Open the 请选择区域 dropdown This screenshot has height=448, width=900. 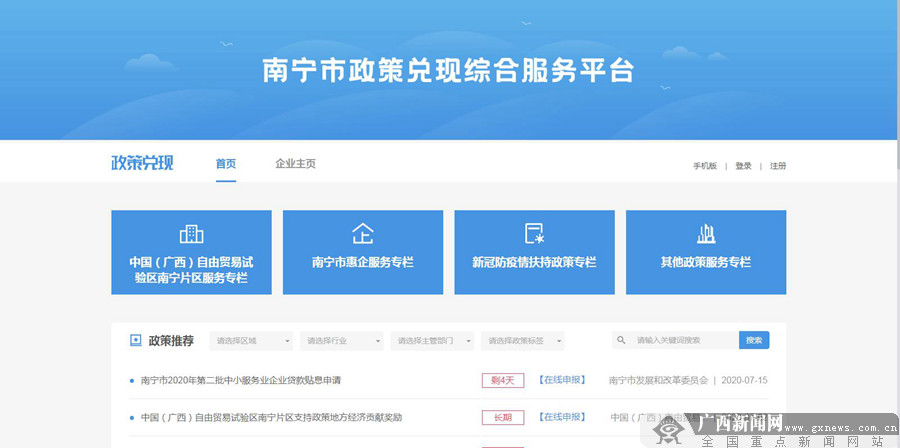click(x=251, y=341)
